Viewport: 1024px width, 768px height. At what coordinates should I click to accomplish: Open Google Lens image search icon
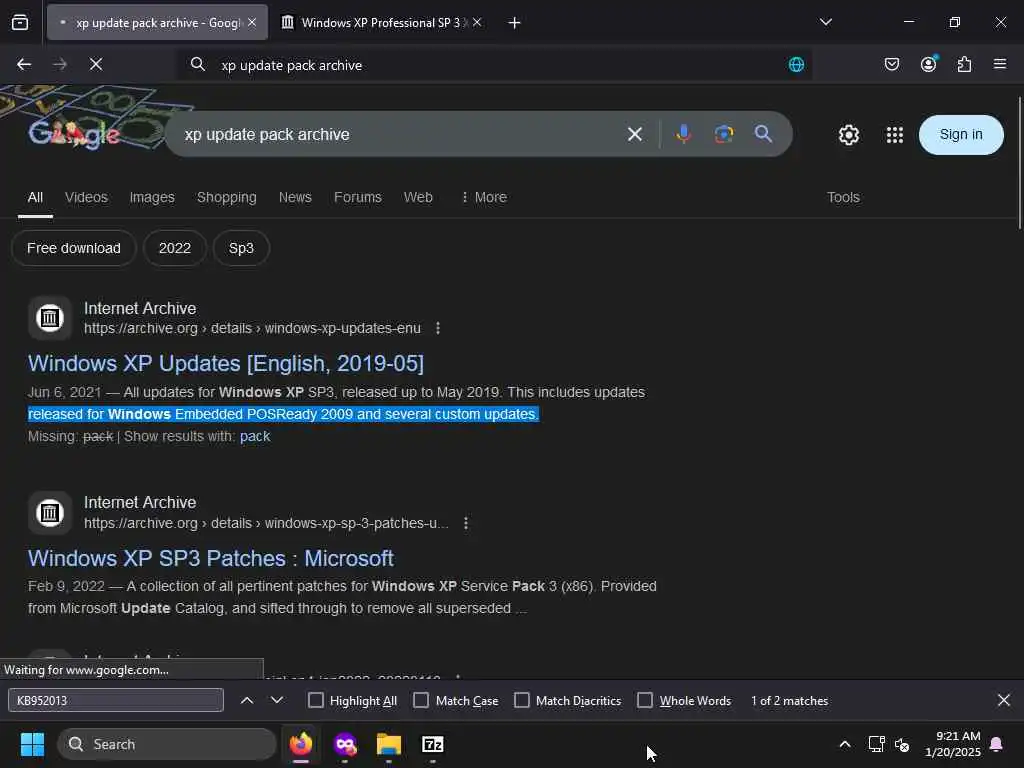coord(724,134)
